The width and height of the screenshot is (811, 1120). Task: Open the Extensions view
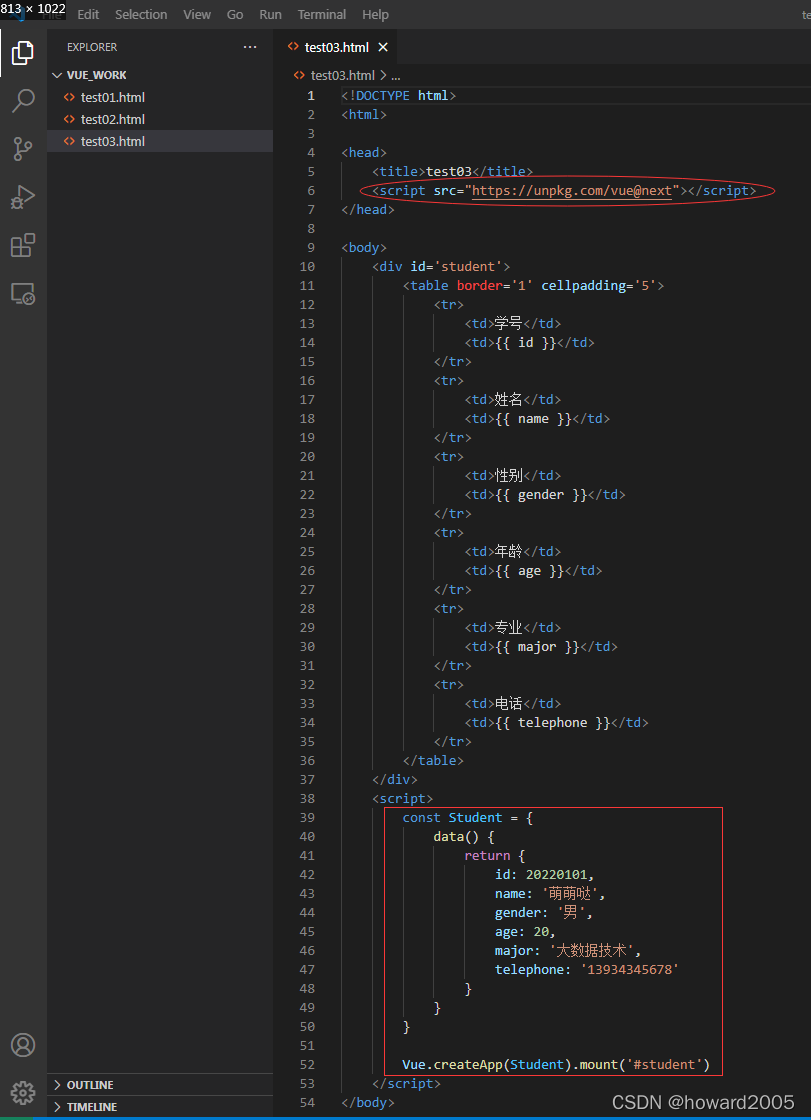tap(23, 245)
